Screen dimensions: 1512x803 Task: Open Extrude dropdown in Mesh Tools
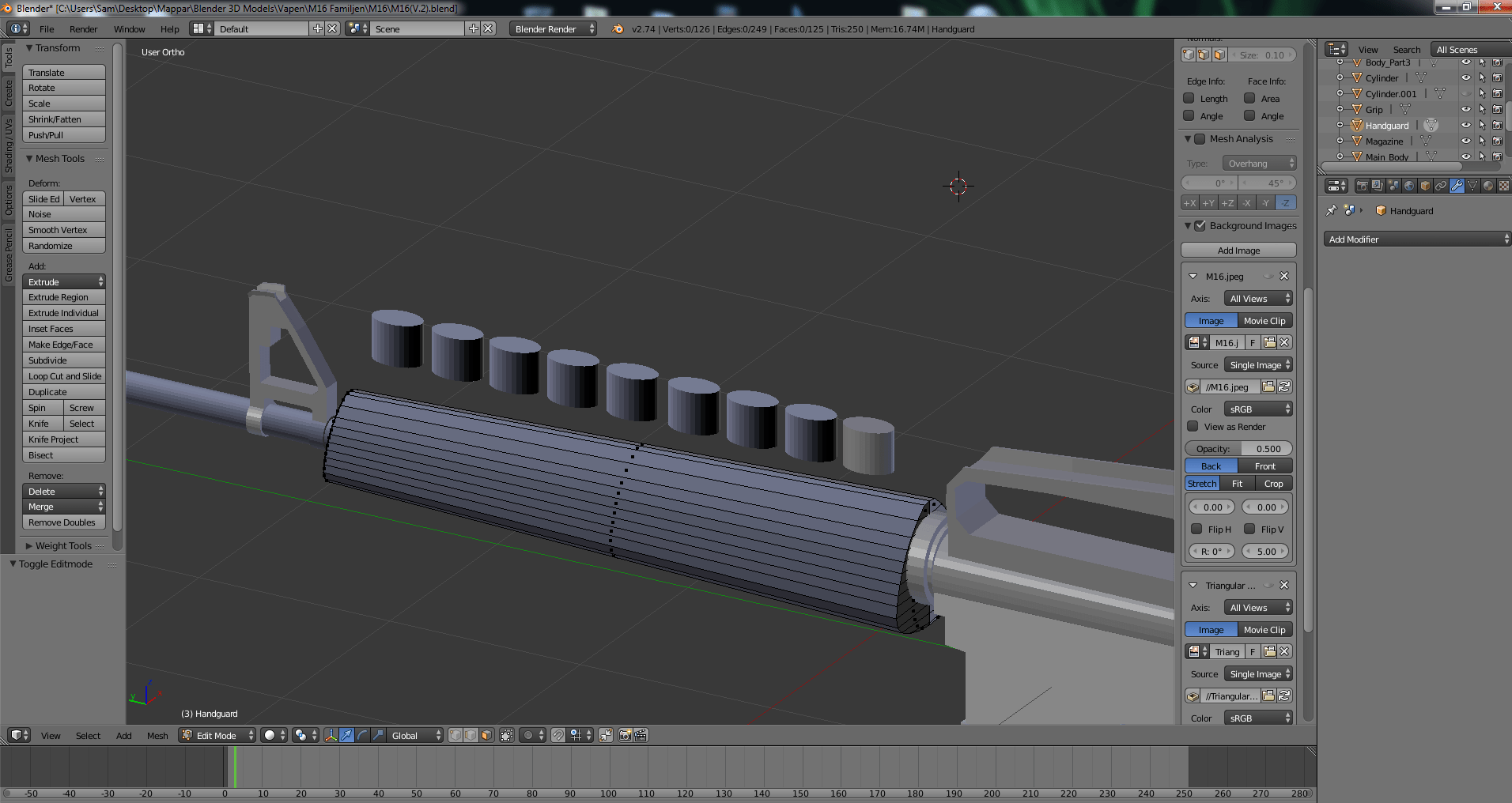coord(64,281)
